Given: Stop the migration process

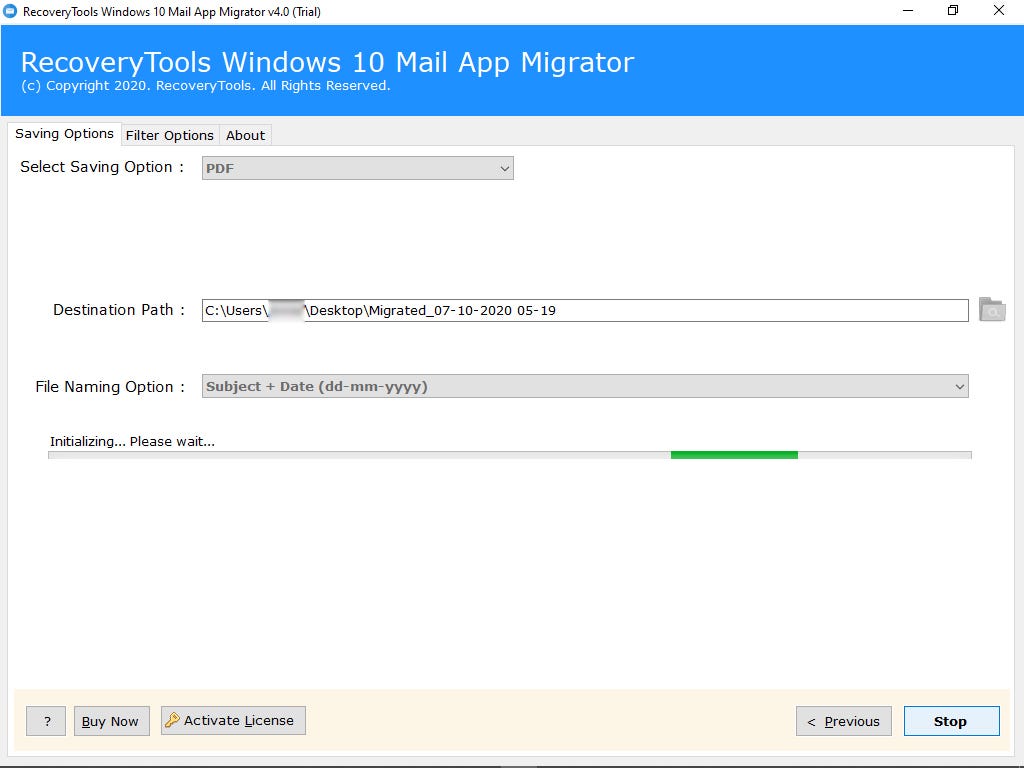Looking at the screenshot, I should pyautogui.click(x=950, y=720).
